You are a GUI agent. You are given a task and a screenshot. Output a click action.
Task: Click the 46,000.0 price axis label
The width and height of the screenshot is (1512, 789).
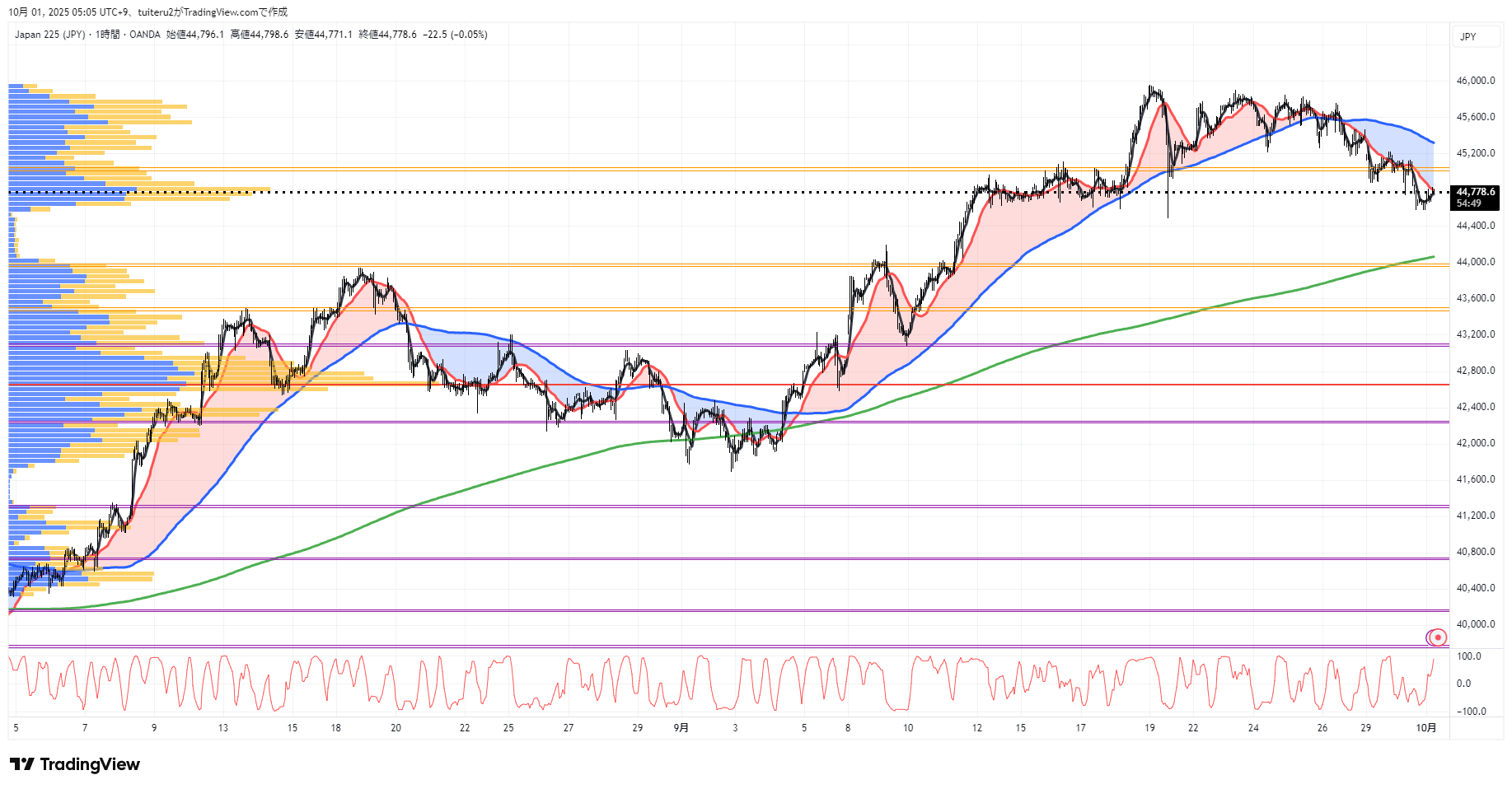[1475, 81]
